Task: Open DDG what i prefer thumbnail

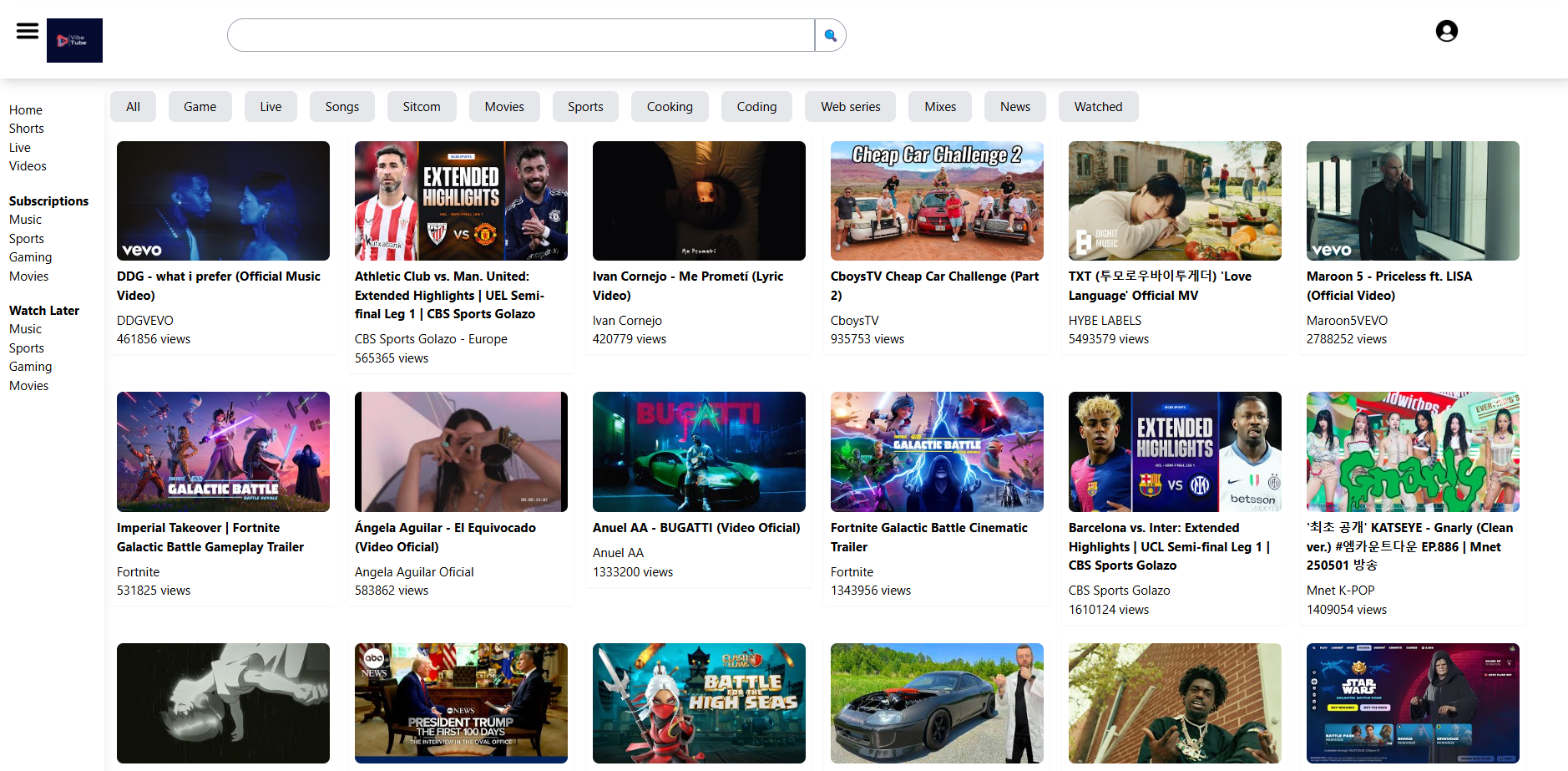Action: click(x=223, y=200)
